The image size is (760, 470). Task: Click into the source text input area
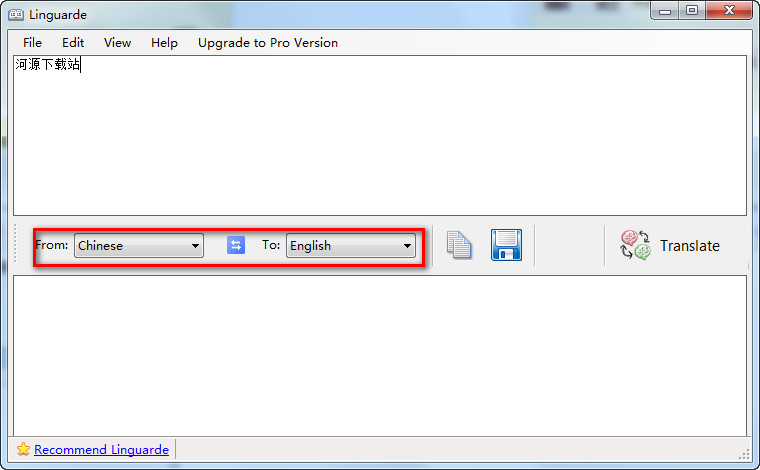pos(380,135)
